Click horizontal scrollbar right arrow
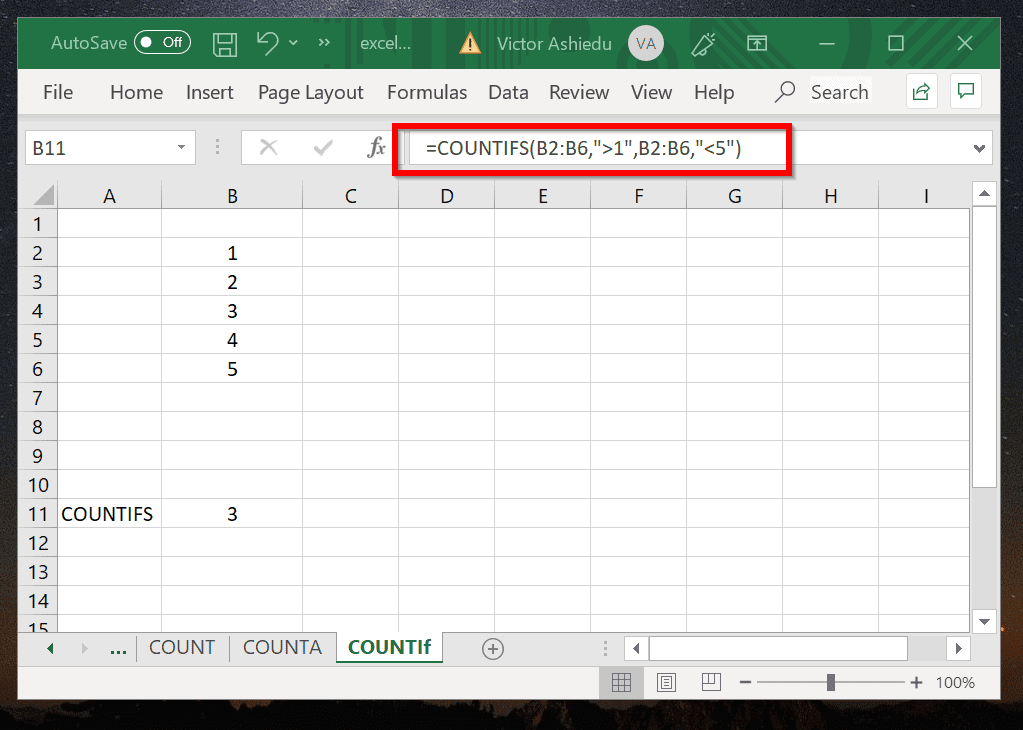Screen dimensions: 1023x730 (x=958, y=648)
